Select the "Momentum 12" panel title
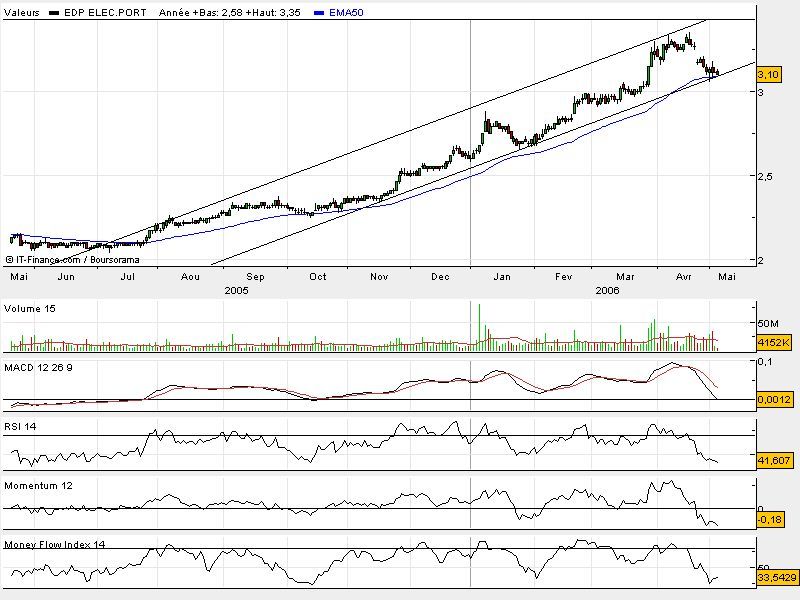The image size is (800, 600). pos(38,486)
